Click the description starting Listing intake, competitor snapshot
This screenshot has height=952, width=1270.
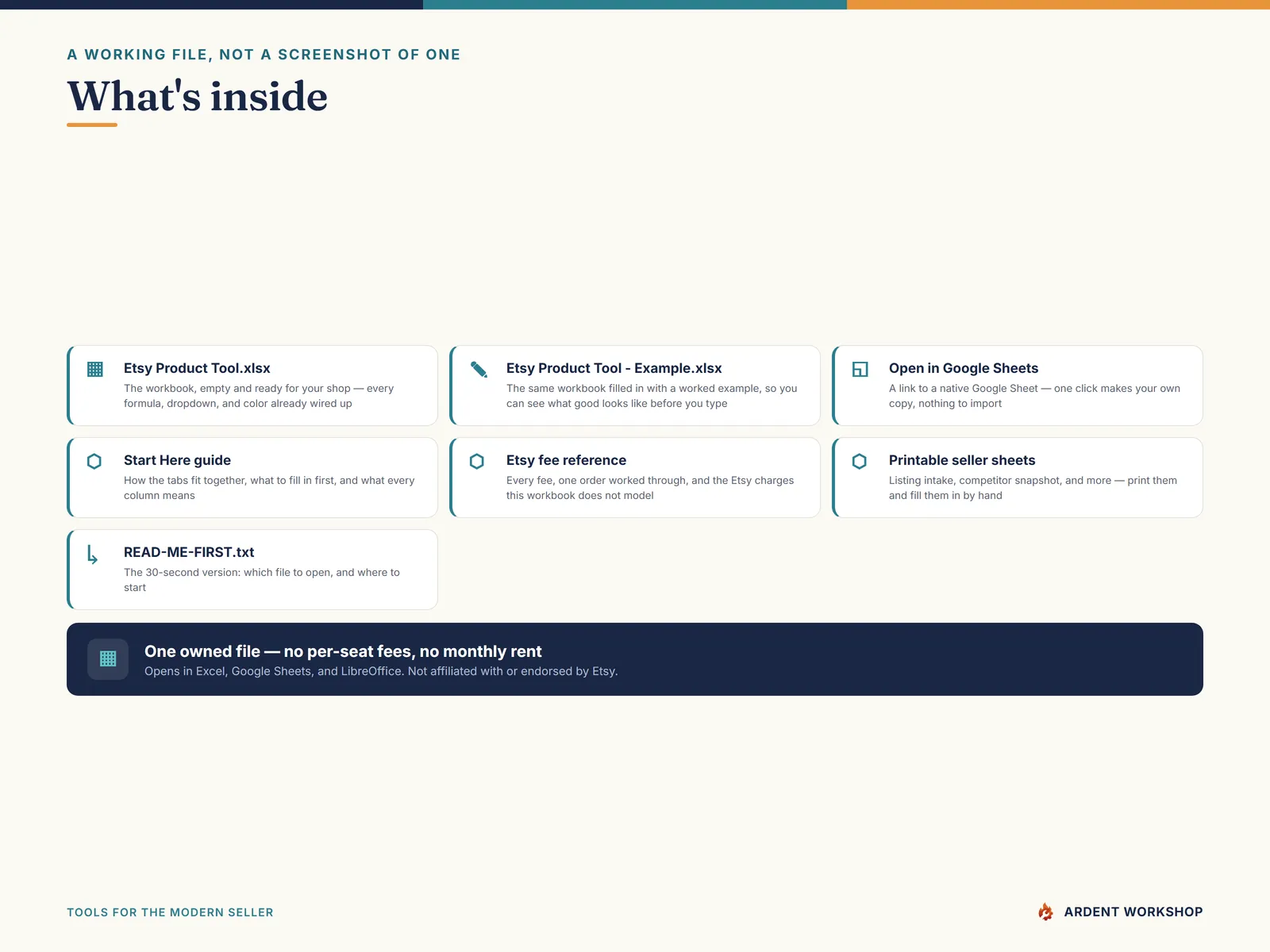[x=1033, y=488]
